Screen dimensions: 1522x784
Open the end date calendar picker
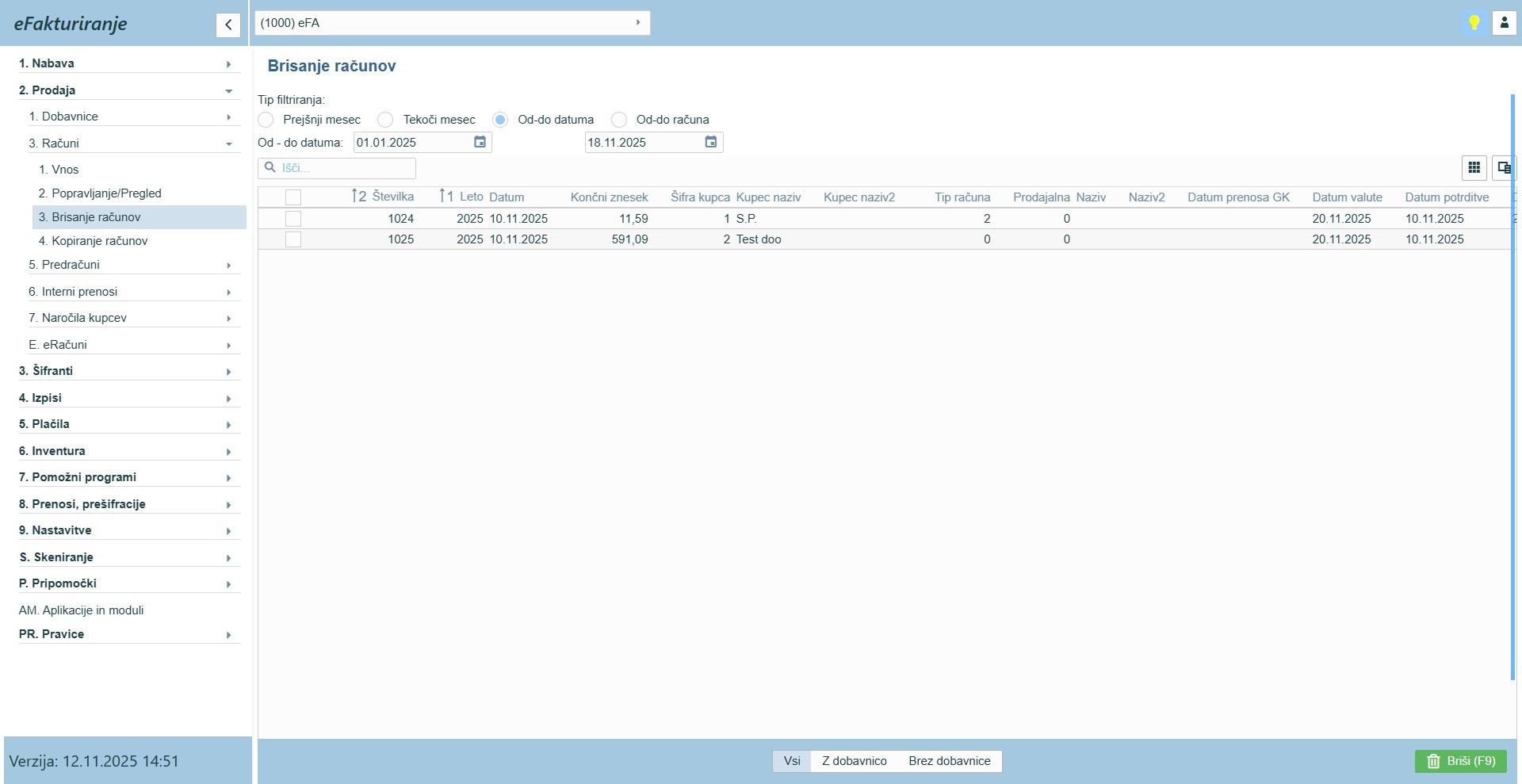(710, 142)
